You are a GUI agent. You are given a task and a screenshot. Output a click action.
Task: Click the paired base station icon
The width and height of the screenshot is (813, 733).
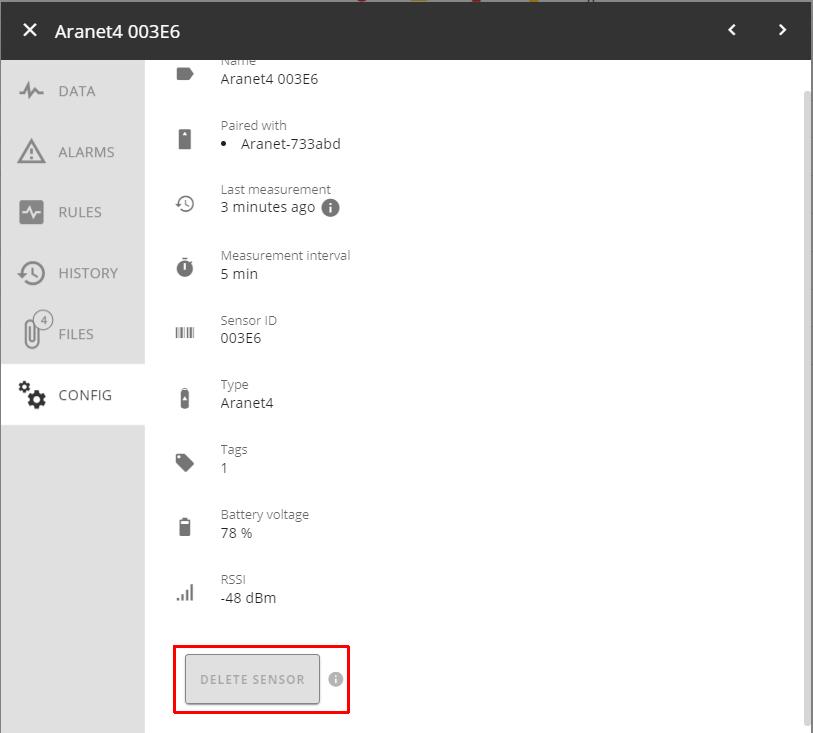pyautogui.click(x=185, y=139)
